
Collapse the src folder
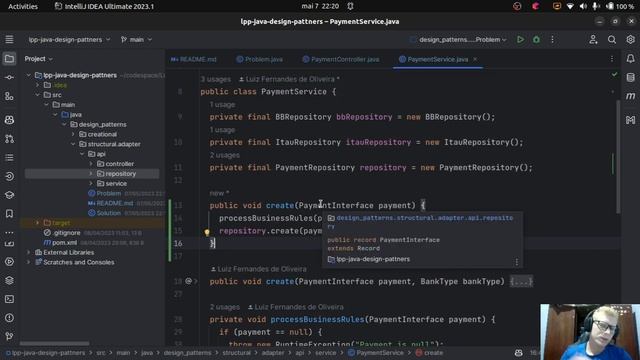(x=38, y=95)
